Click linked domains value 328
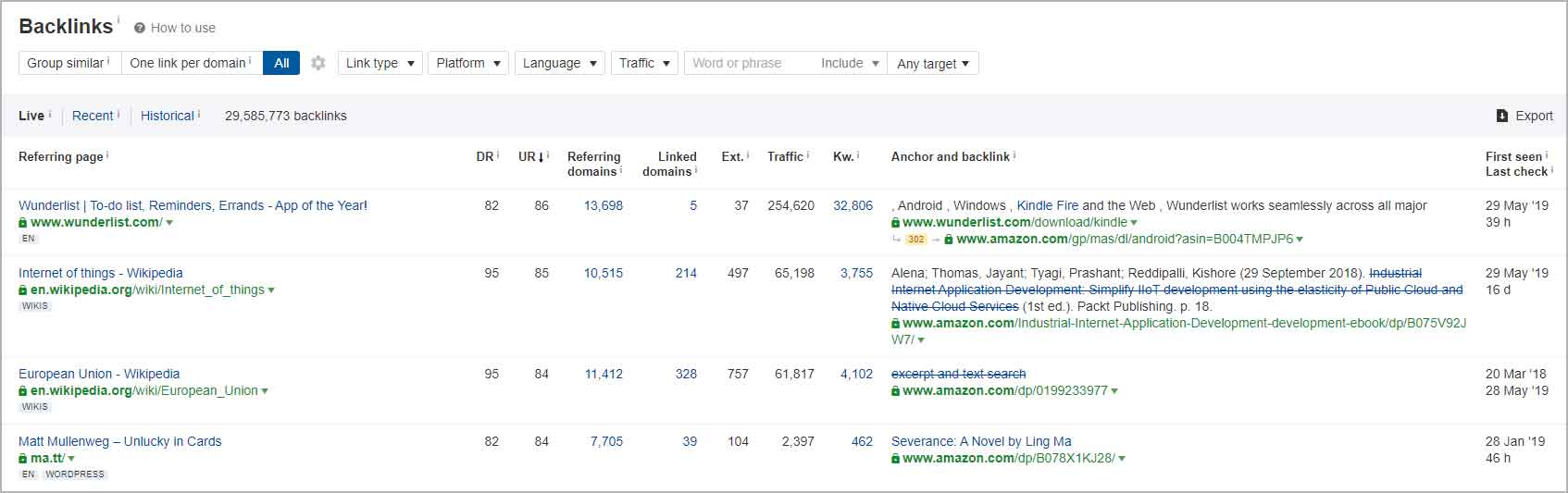Image resolution: width=1568 pixels, height=493 pixels. pos(686,374)
